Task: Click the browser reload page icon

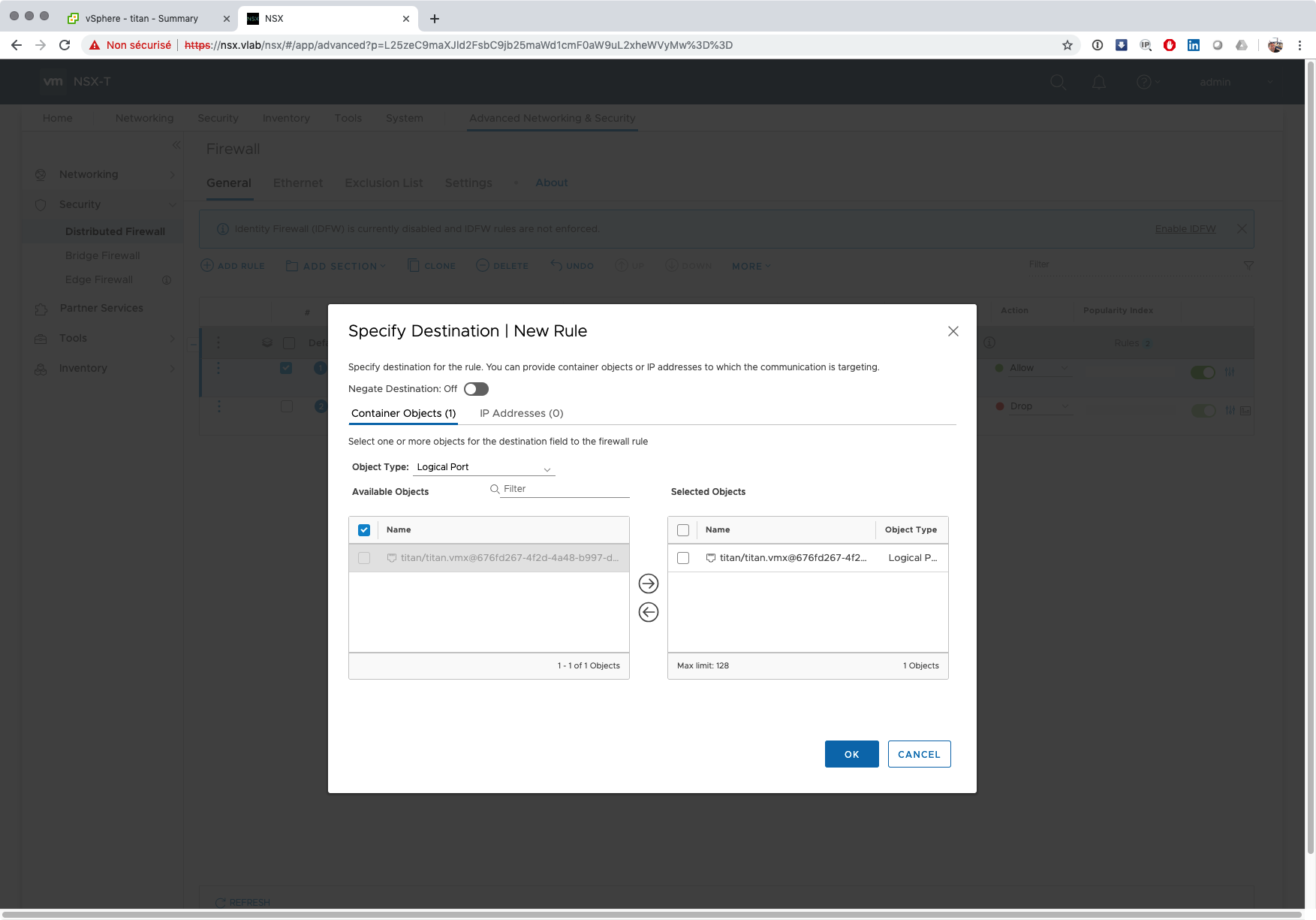Action: click(65, 45)
